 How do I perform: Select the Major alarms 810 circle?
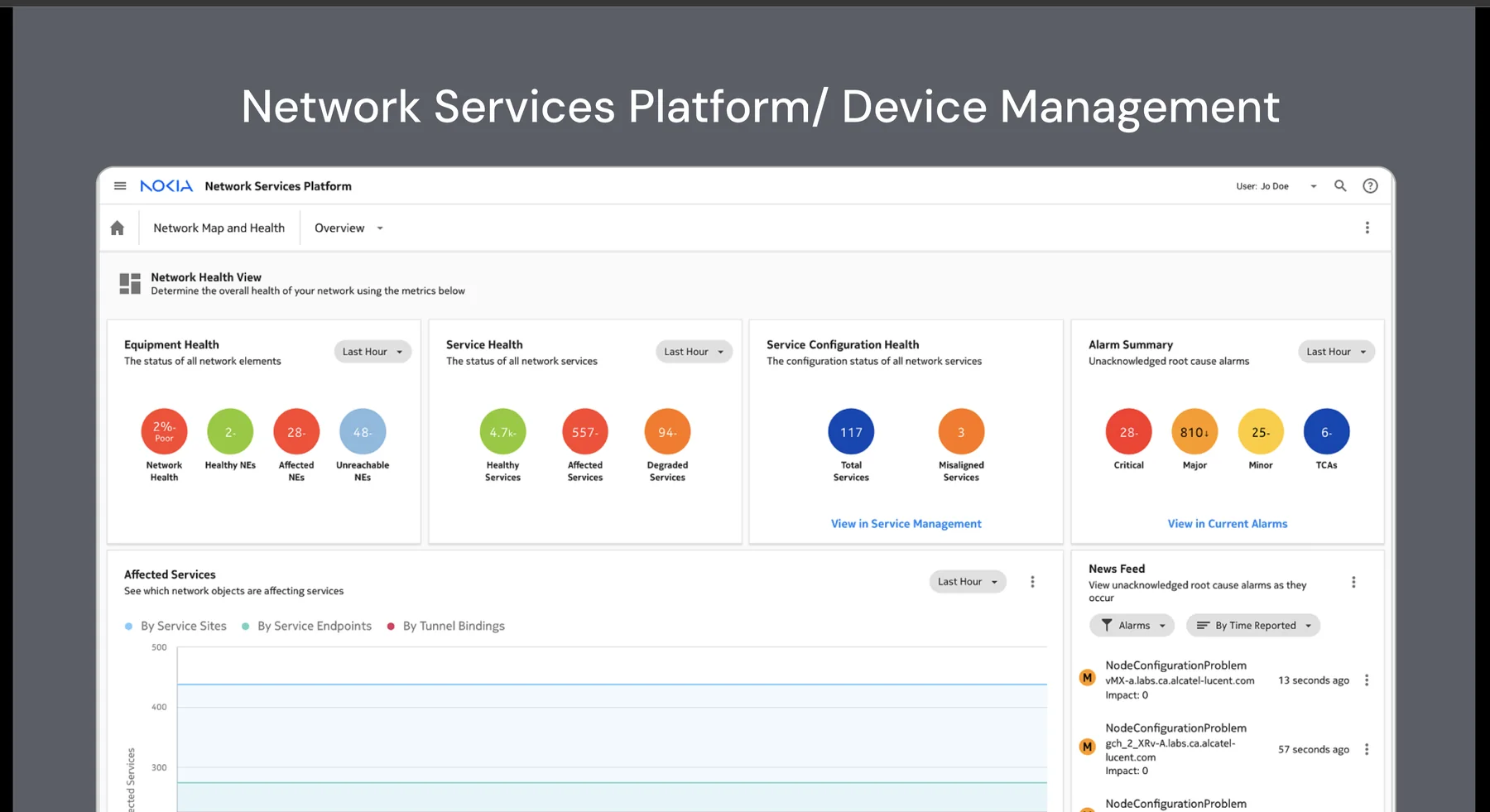tap(1194, 431)
